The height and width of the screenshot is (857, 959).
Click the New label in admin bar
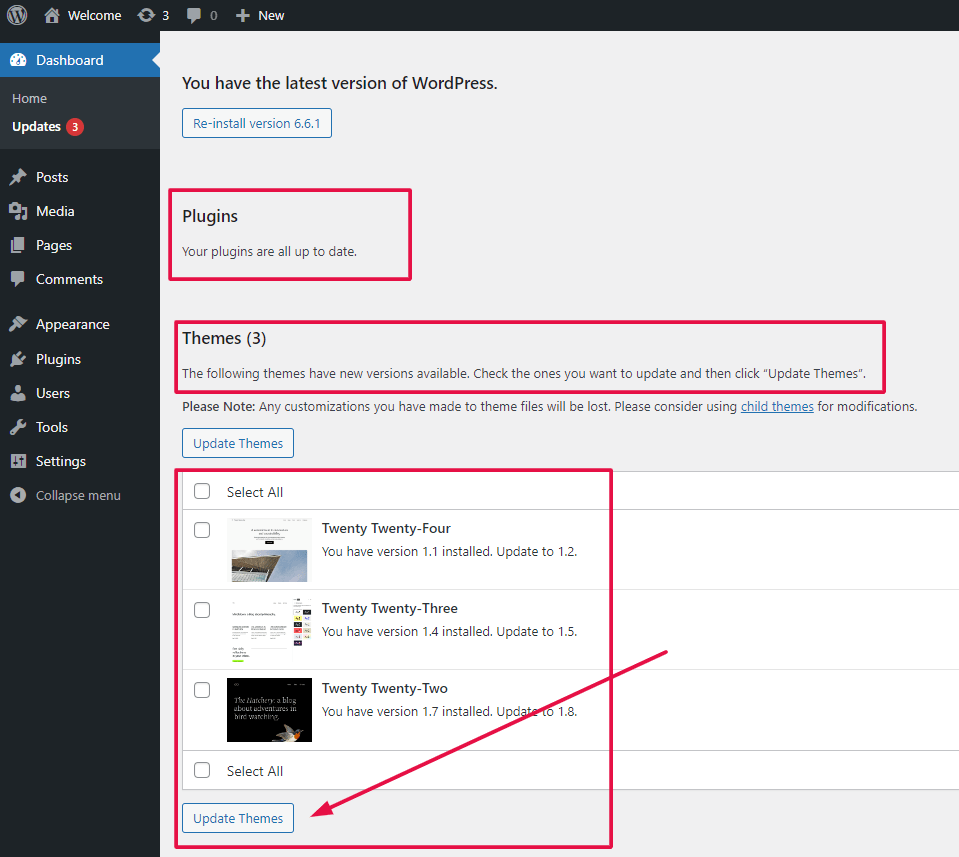tap(271, 16)
